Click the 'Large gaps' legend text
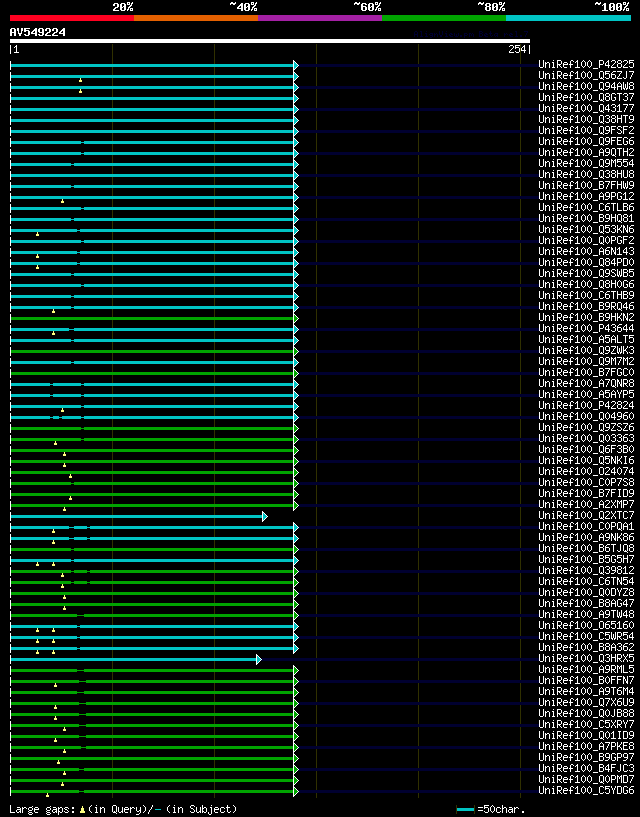This screenshot has width=640, height=817. [x=42, y=809]
